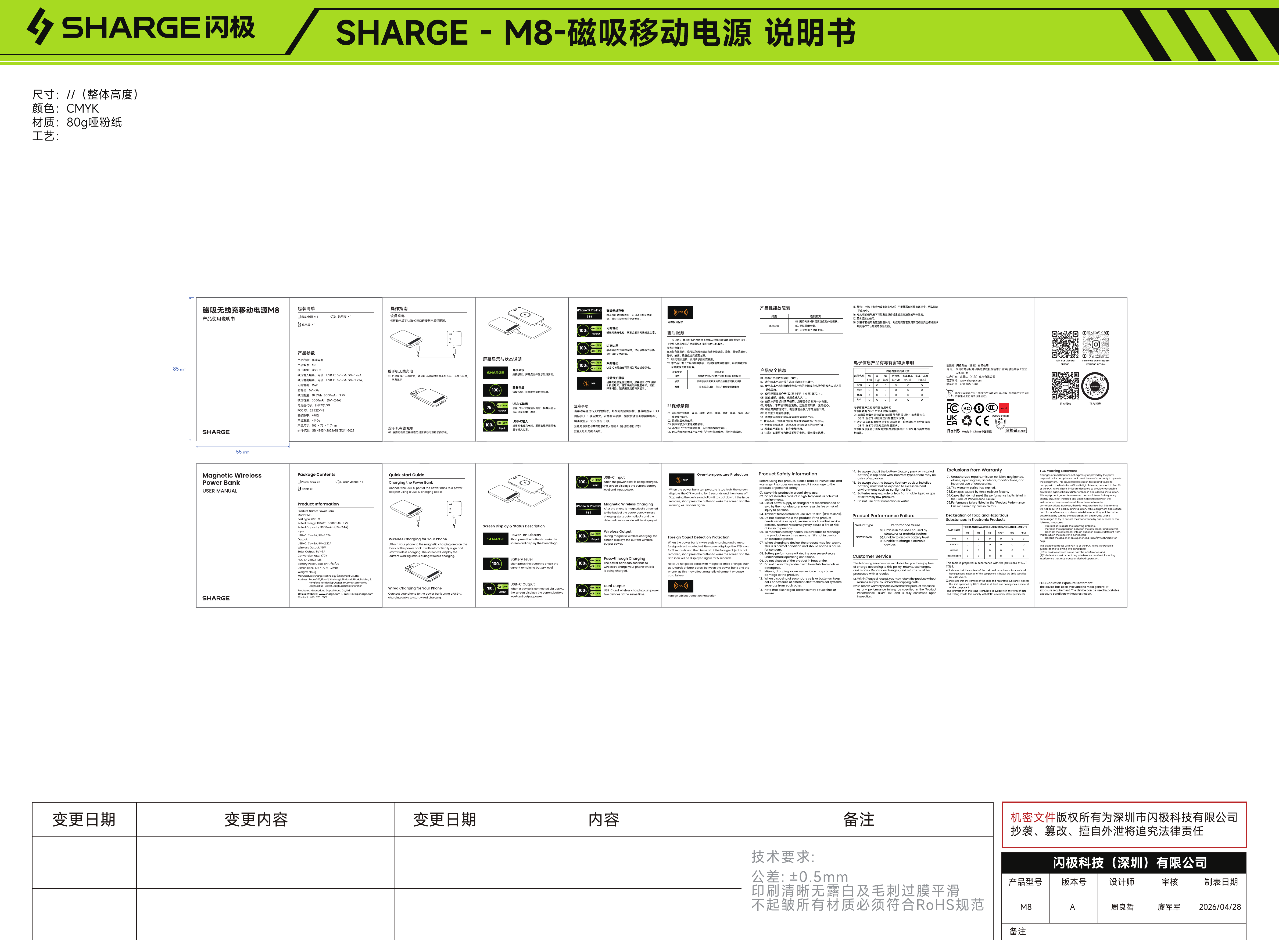Select the crossed-out trash bin symbol
Screen dimensions: 1279x952
pos(950,394)
